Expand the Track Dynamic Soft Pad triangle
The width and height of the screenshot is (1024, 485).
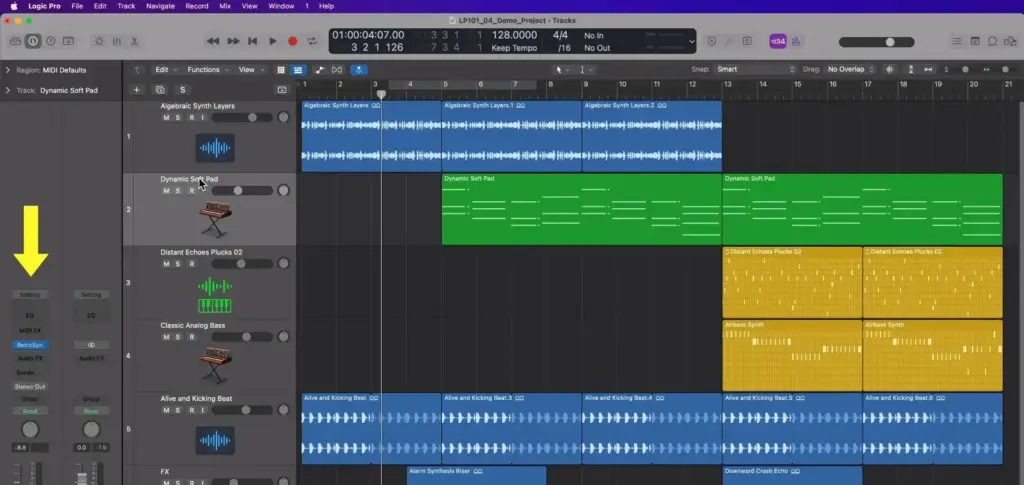click(x=8, y=90)
